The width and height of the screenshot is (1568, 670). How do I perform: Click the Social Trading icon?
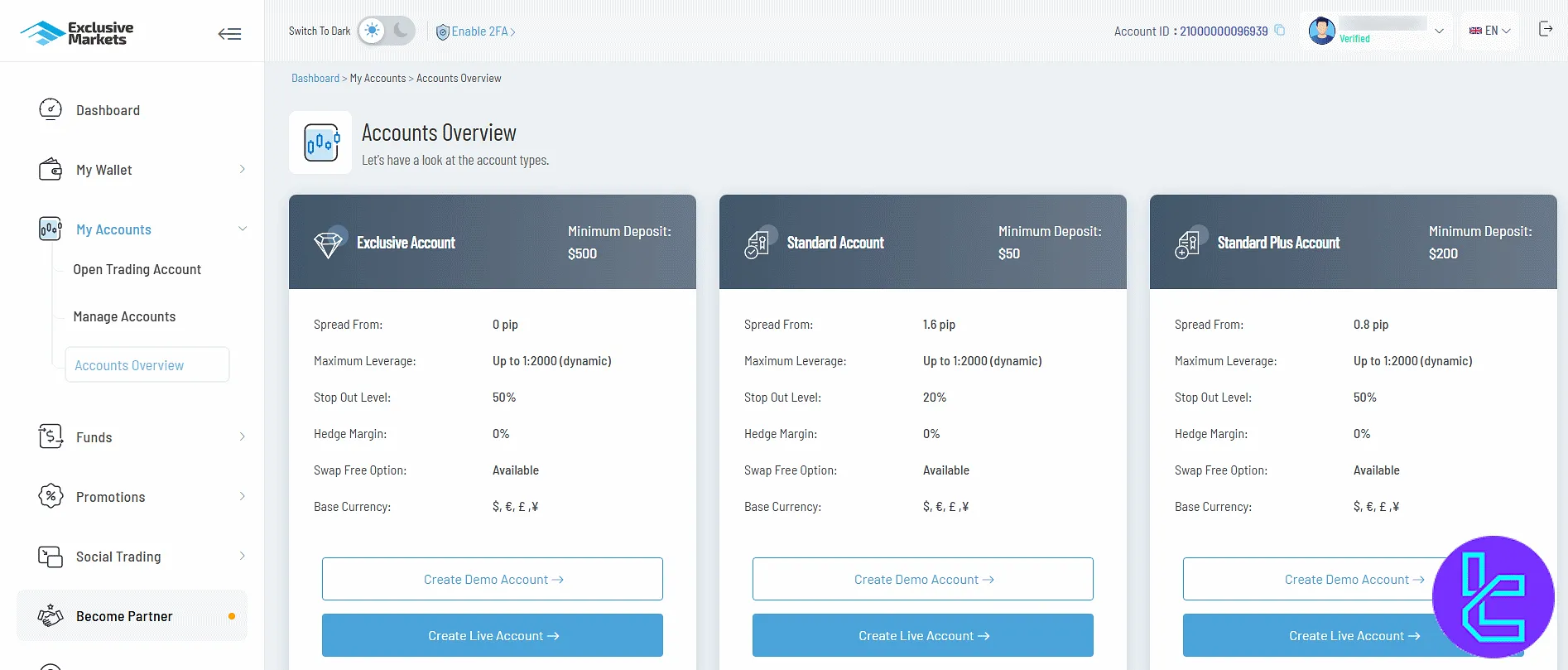(x=51, y=557)
